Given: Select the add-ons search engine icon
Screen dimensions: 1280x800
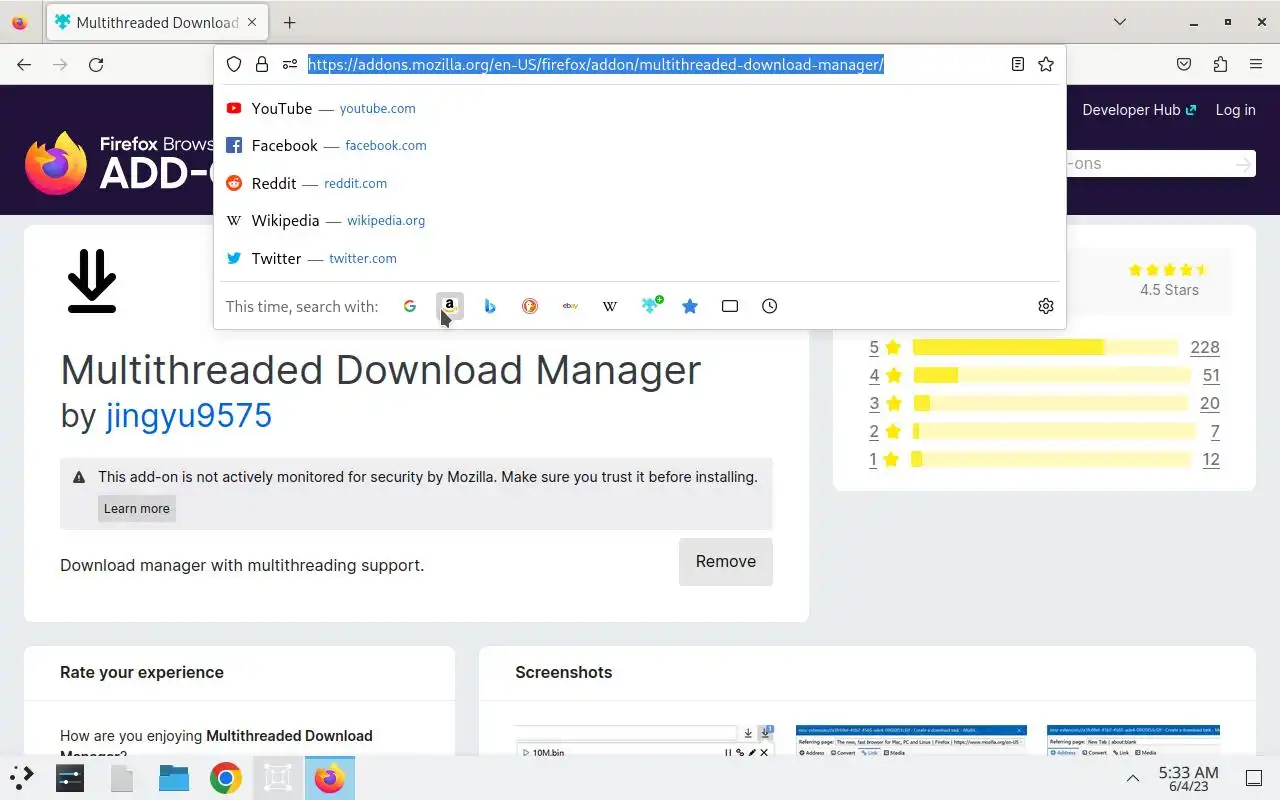Looking at the screenshot, I should click(652, 305).
